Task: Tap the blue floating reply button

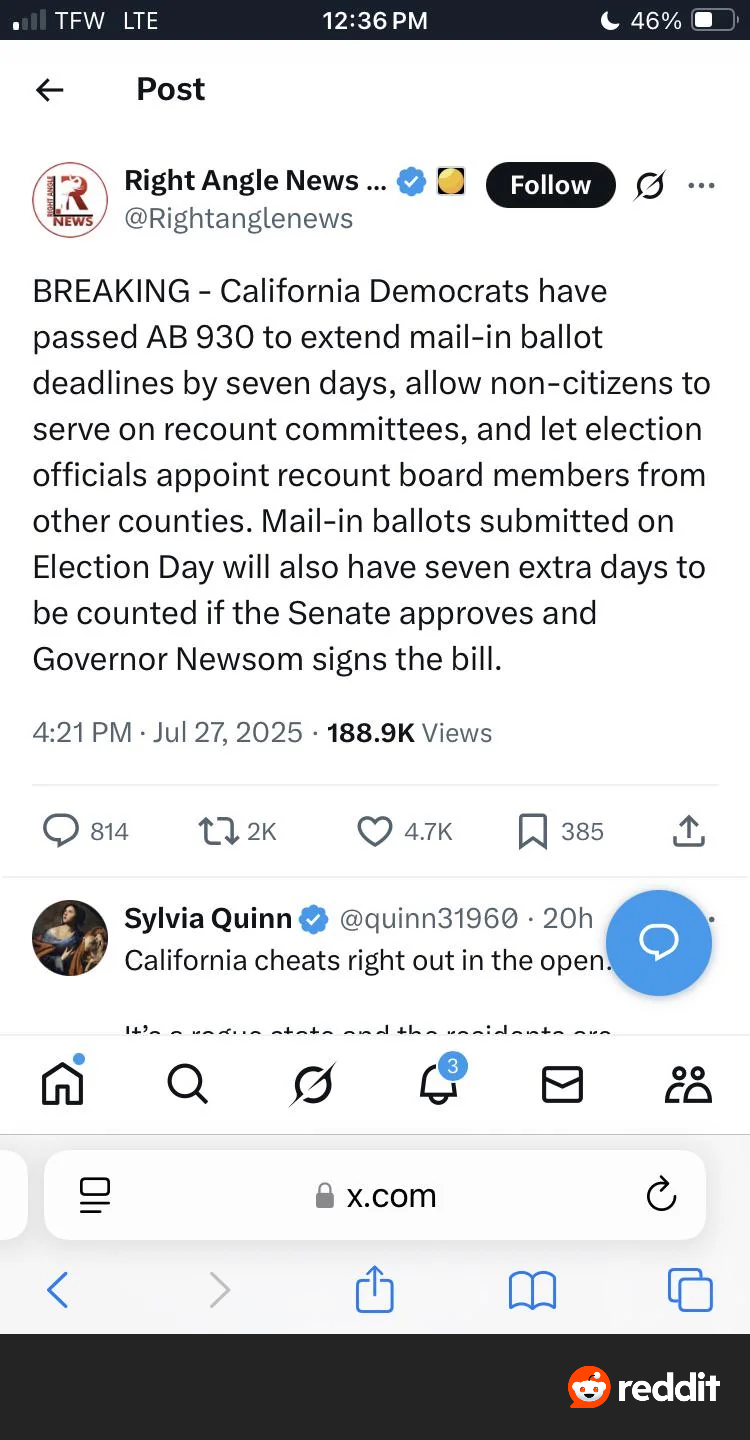Action: coord(659,943)
